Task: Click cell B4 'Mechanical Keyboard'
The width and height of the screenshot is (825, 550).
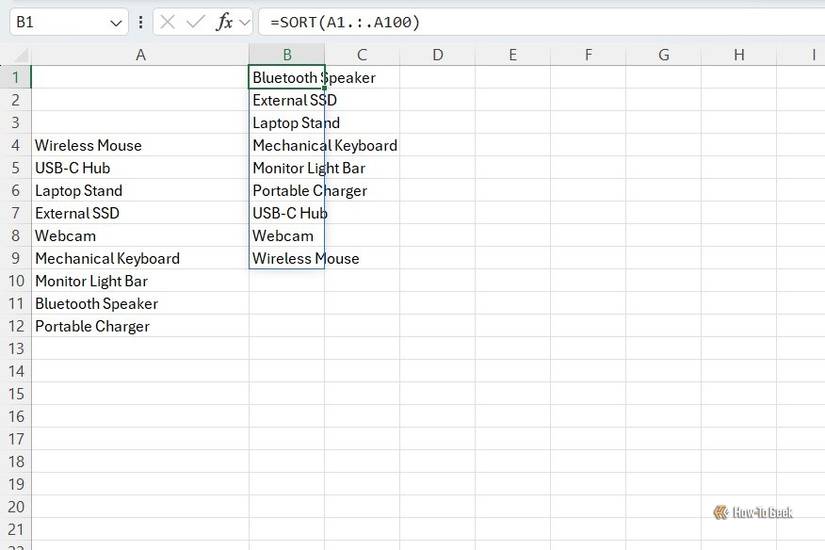Action: pyautogui.click(x=287, y=145)
